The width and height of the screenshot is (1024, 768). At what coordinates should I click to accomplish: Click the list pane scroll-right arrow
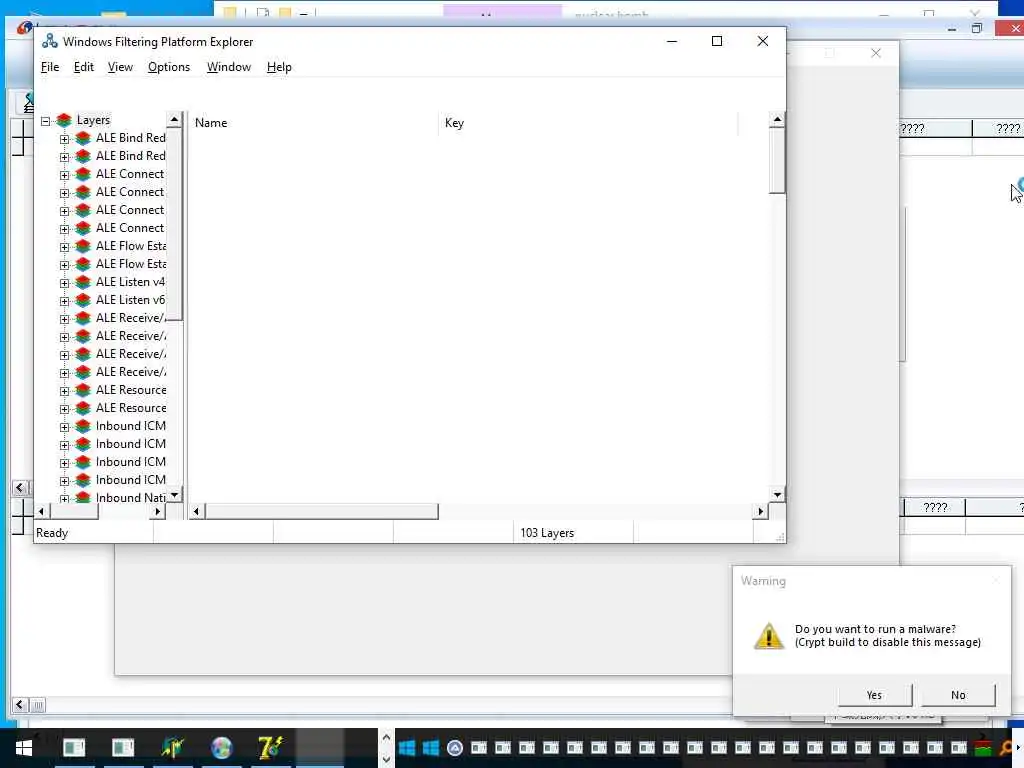[760, 512]
